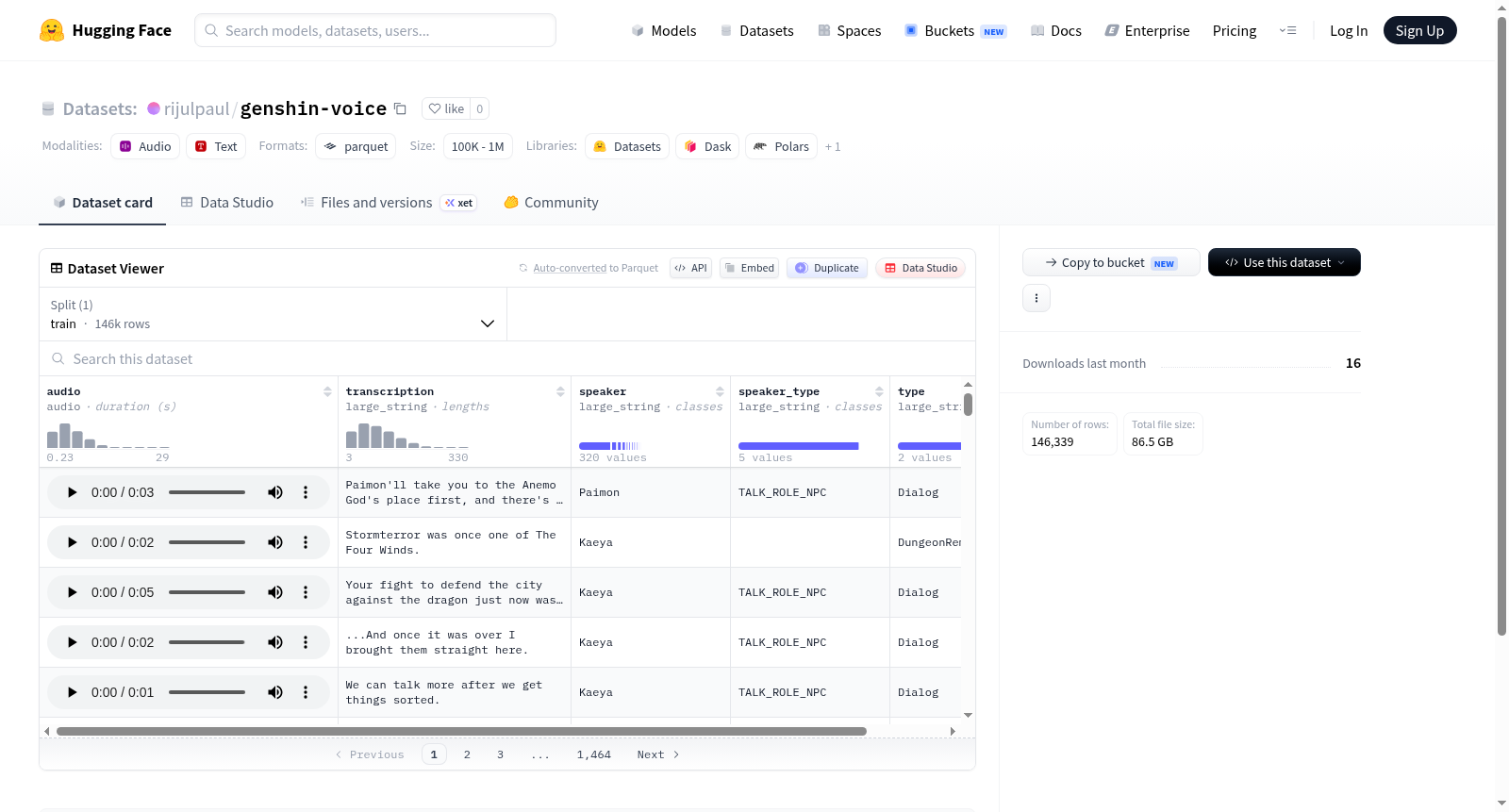The image size is (1509, 812).
Task: Open more options for '...And once it was over' audio
Action: (x=306, y=642)
